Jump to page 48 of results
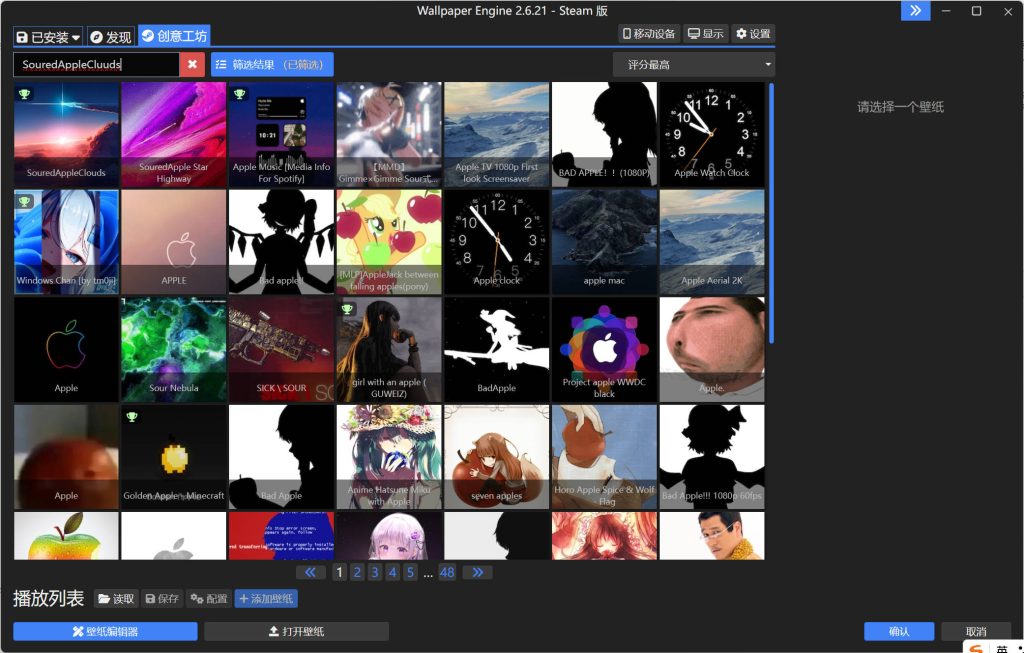The image size is (1024, 653). pos(447,572)
